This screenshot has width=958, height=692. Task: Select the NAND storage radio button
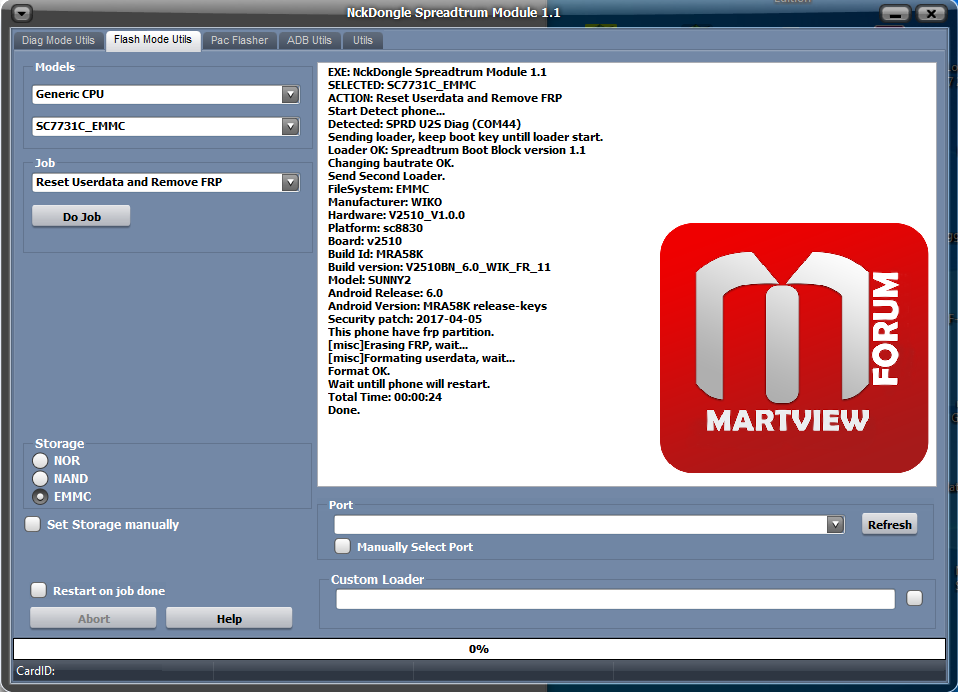pos(40,478)
